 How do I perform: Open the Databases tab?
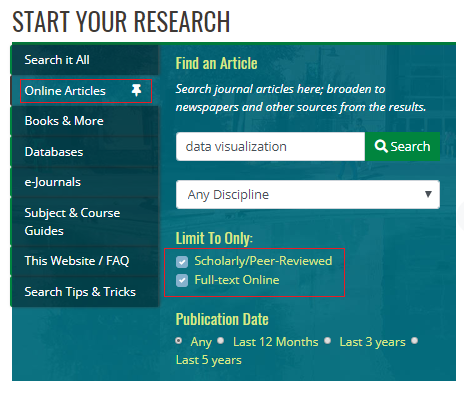click(85, 152)
